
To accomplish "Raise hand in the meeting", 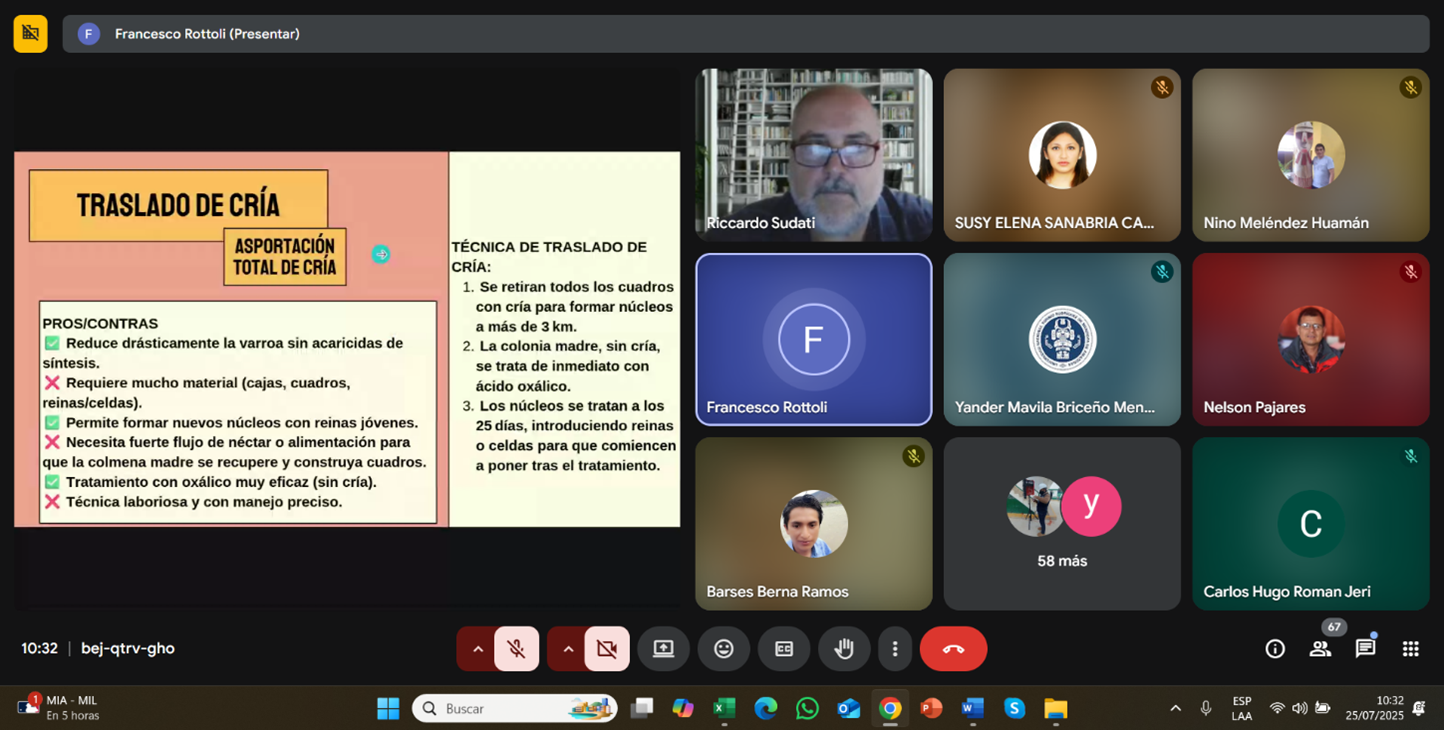I will (x=844, y=649).
